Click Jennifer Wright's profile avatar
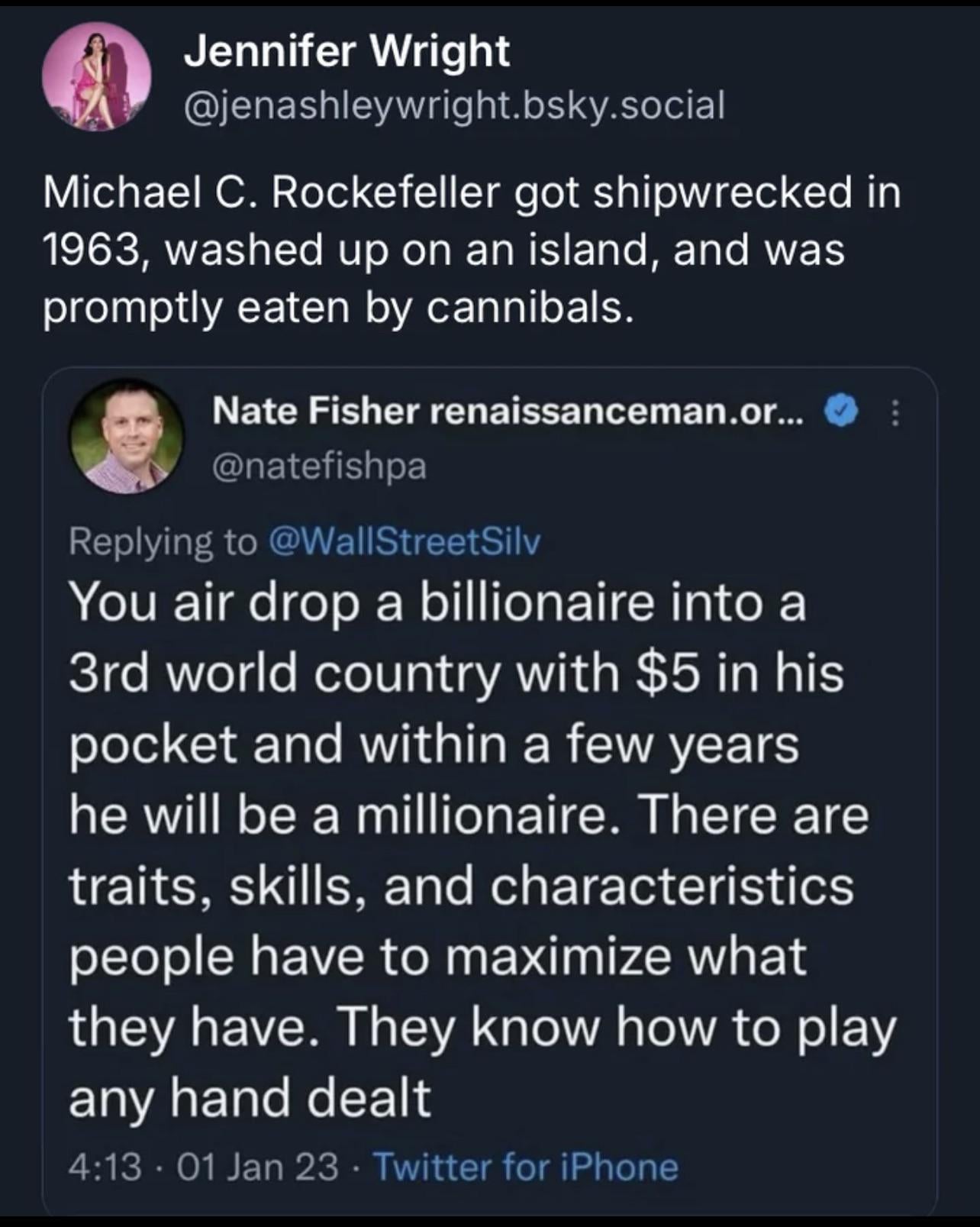 click(95, 76)
